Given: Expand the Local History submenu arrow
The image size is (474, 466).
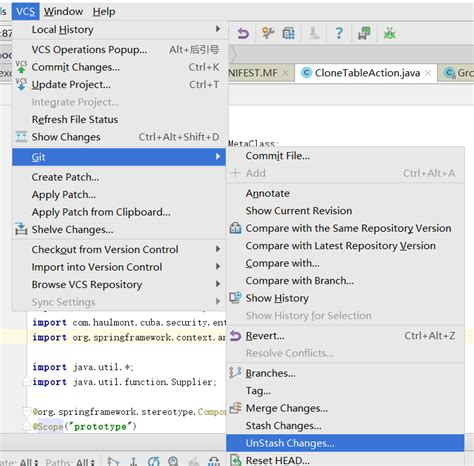Looking at the screenshot, I should coord(218,29).
